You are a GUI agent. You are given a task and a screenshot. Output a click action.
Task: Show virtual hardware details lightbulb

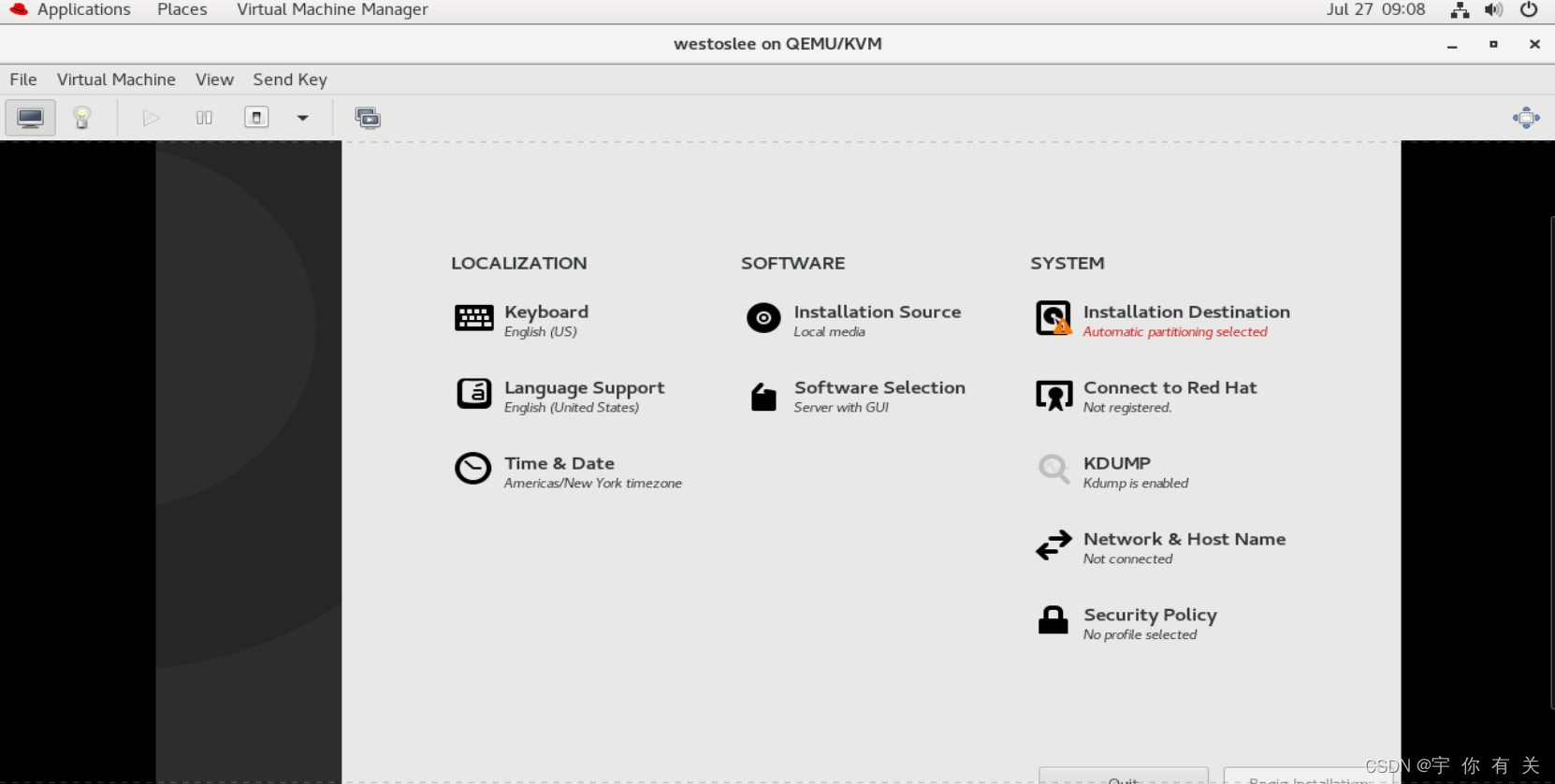[82, 118]
